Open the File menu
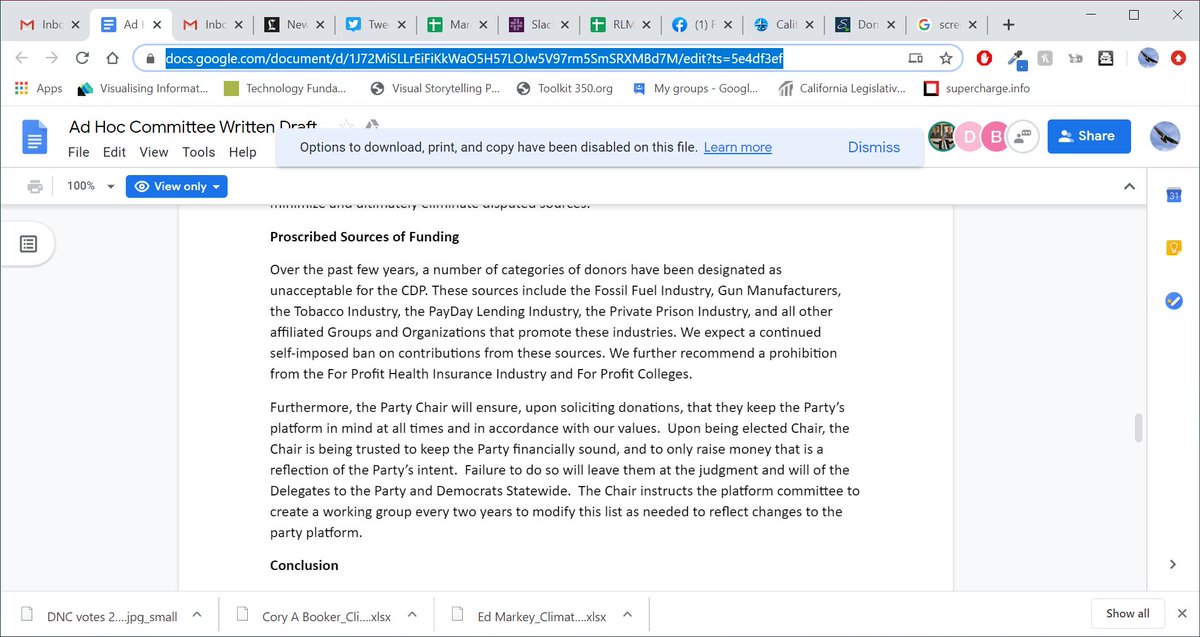The image size is (1200, 637). [x=79, y=152]
